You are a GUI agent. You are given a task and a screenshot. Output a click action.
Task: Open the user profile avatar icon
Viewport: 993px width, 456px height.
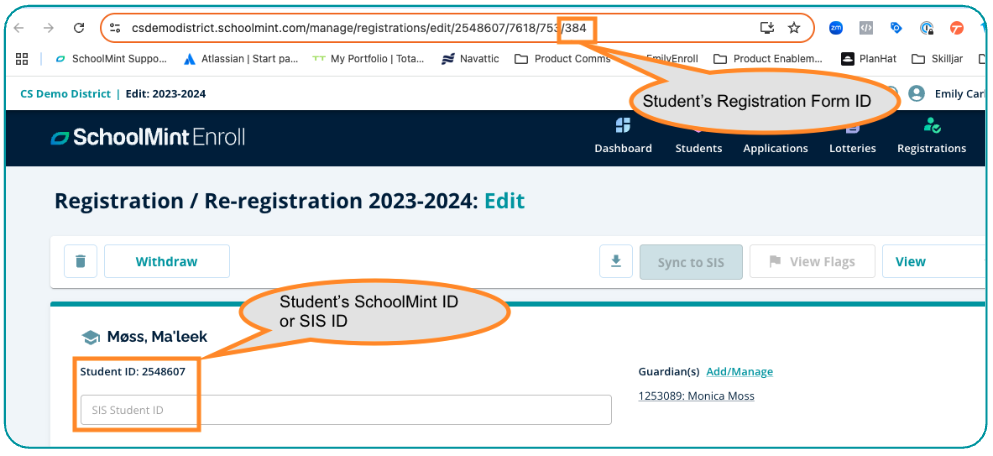[x=916, y=94]
